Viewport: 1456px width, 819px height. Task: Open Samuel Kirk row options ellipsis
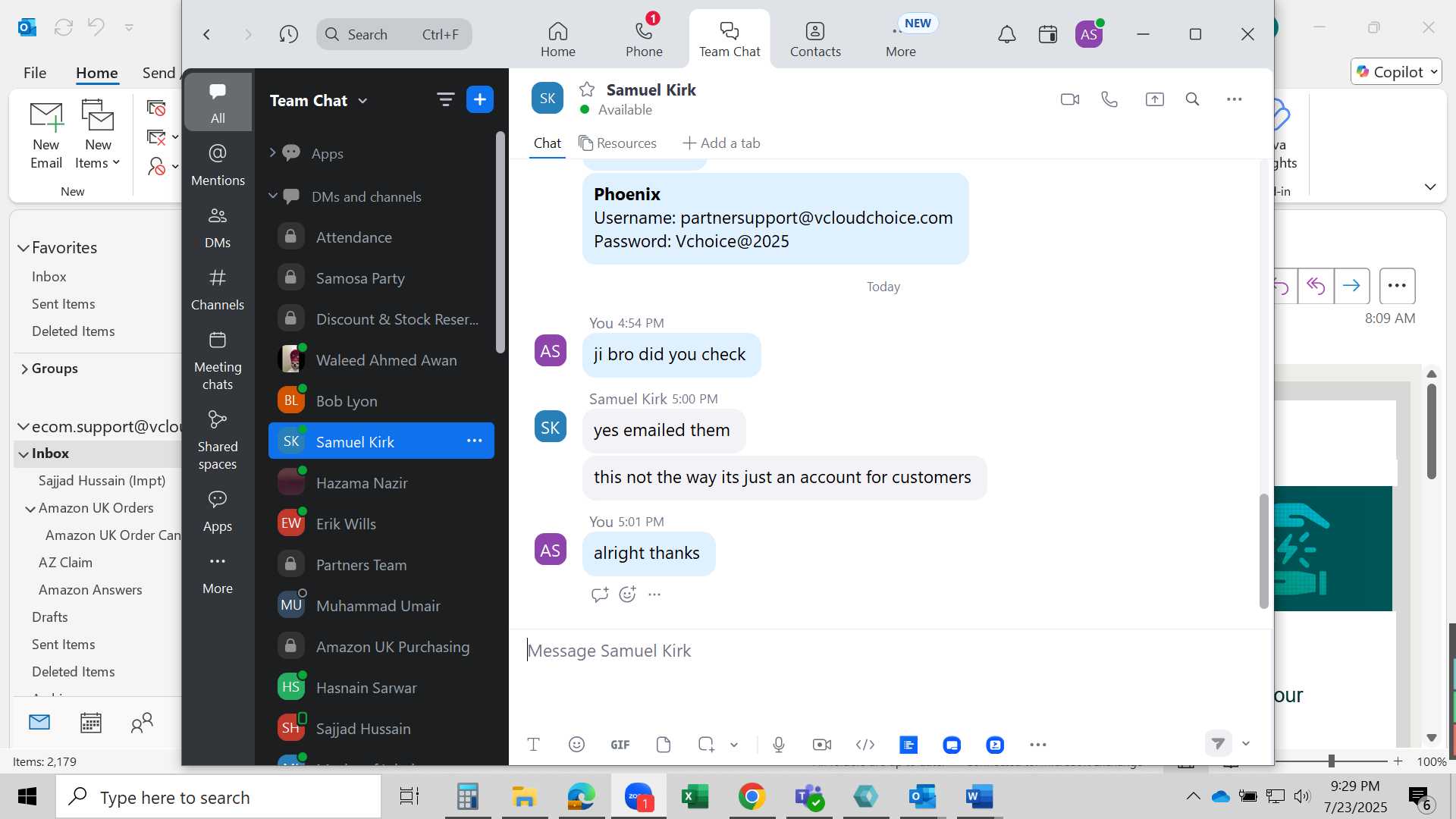tap(475, 441)
